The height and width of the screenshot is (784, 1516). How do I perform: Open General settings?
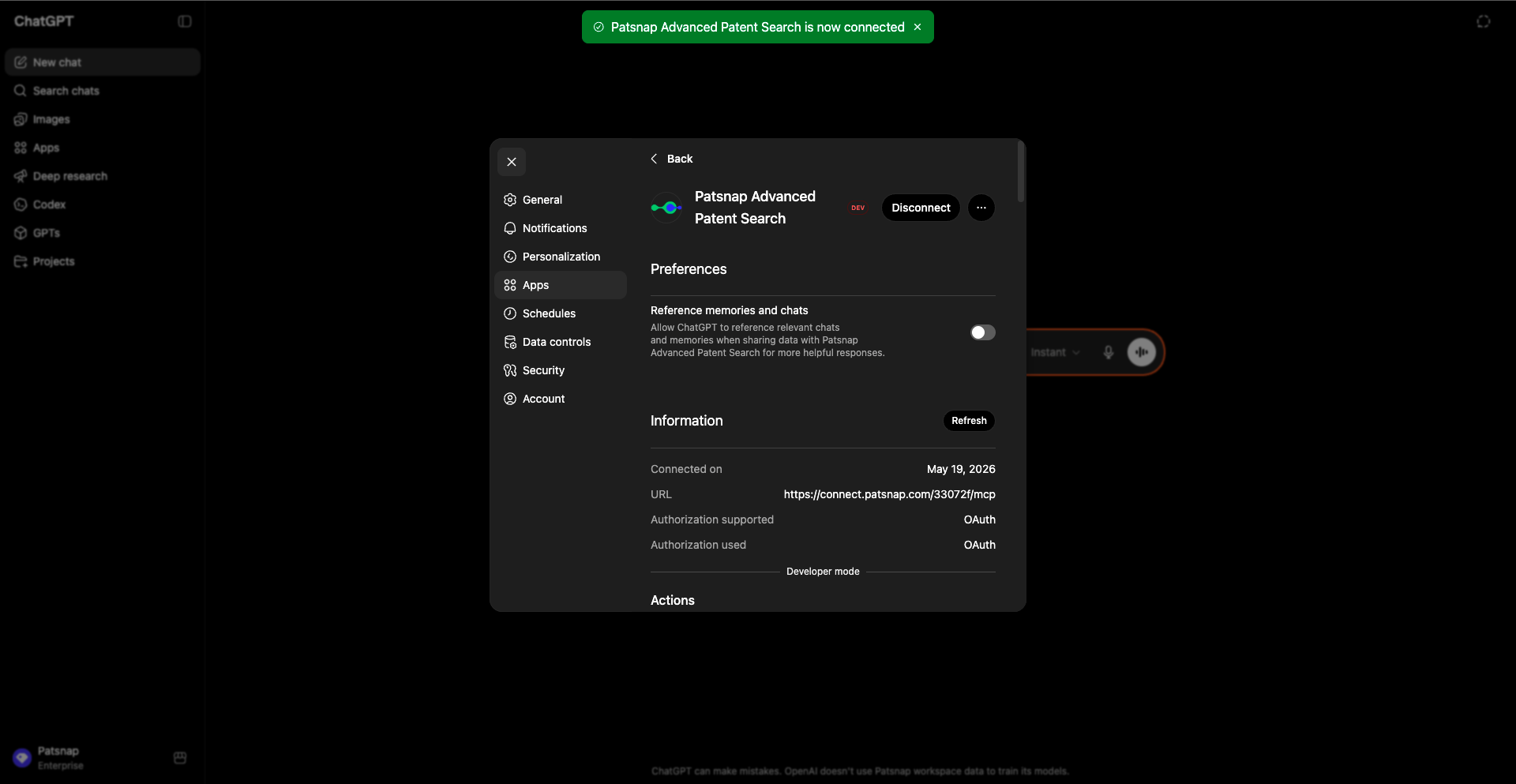point(561,200)
